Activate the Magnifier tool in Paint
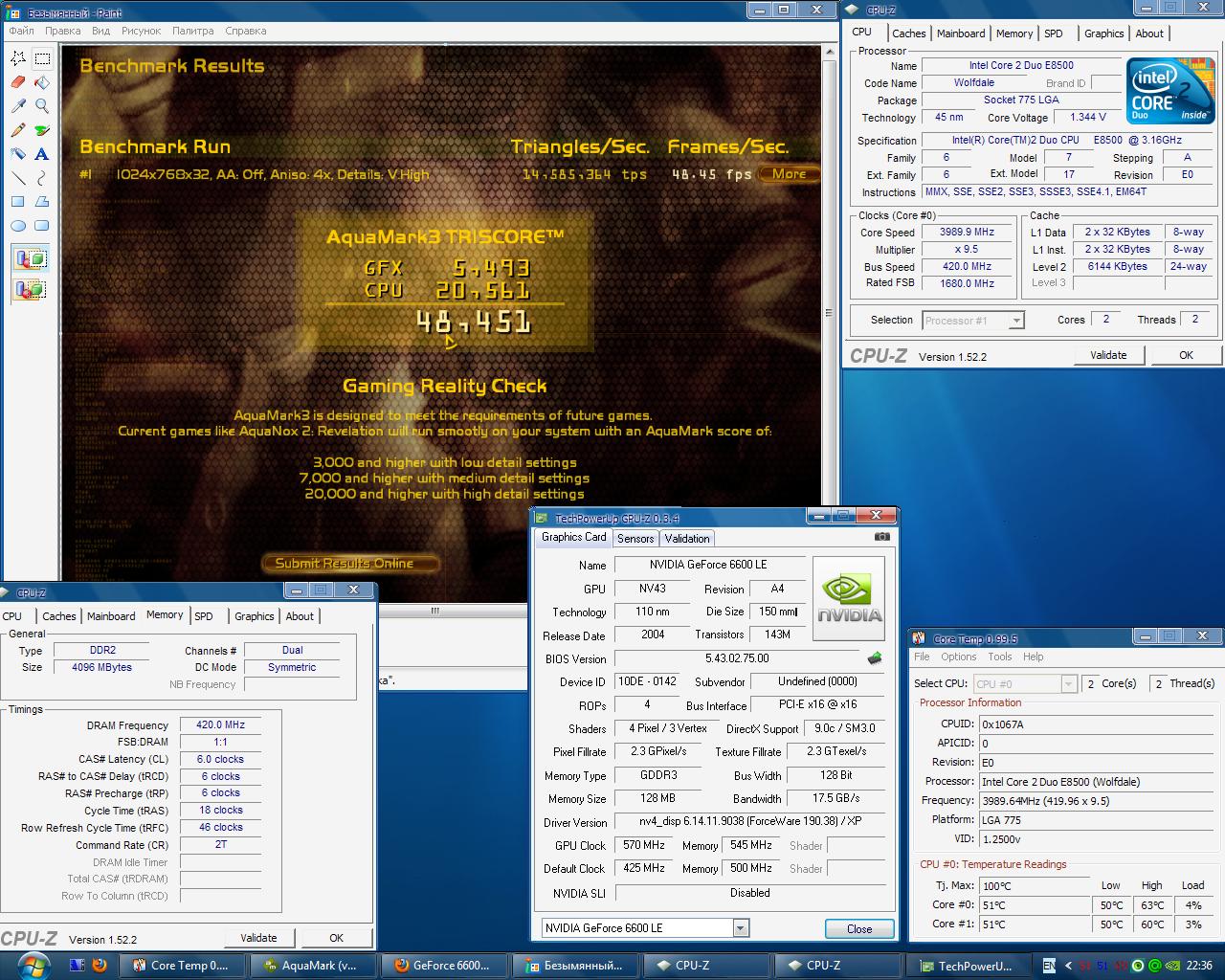Screen dimensions: 1225x980 point(42,106)
